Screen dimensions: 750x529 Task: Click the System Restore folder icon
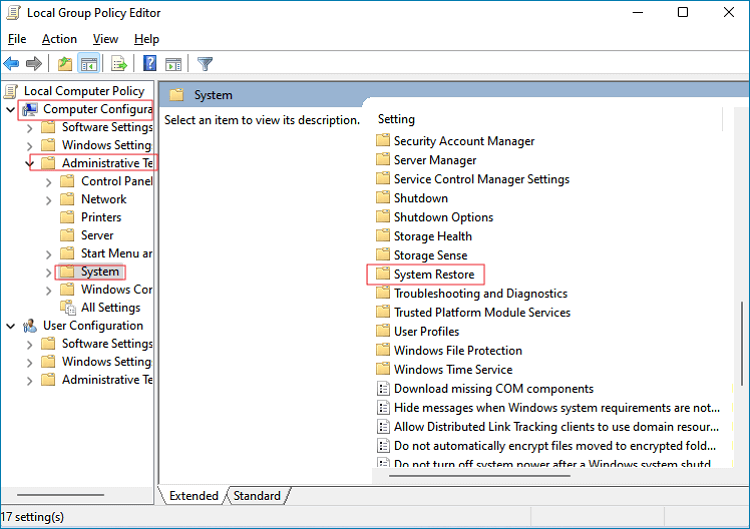click(383, 274)
